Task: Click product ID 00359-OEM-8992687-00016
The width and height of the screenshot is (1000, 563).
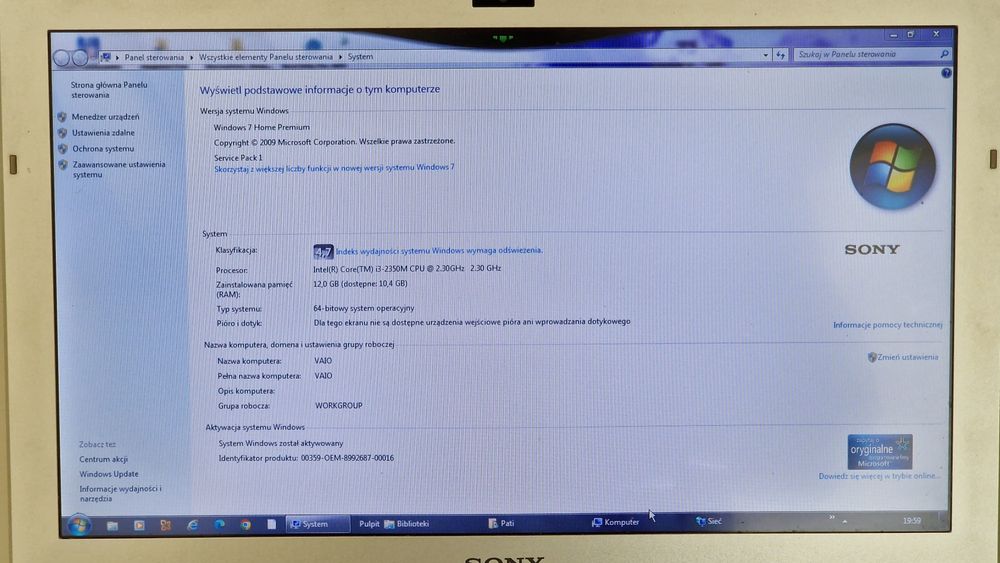Action: (347, 458)
